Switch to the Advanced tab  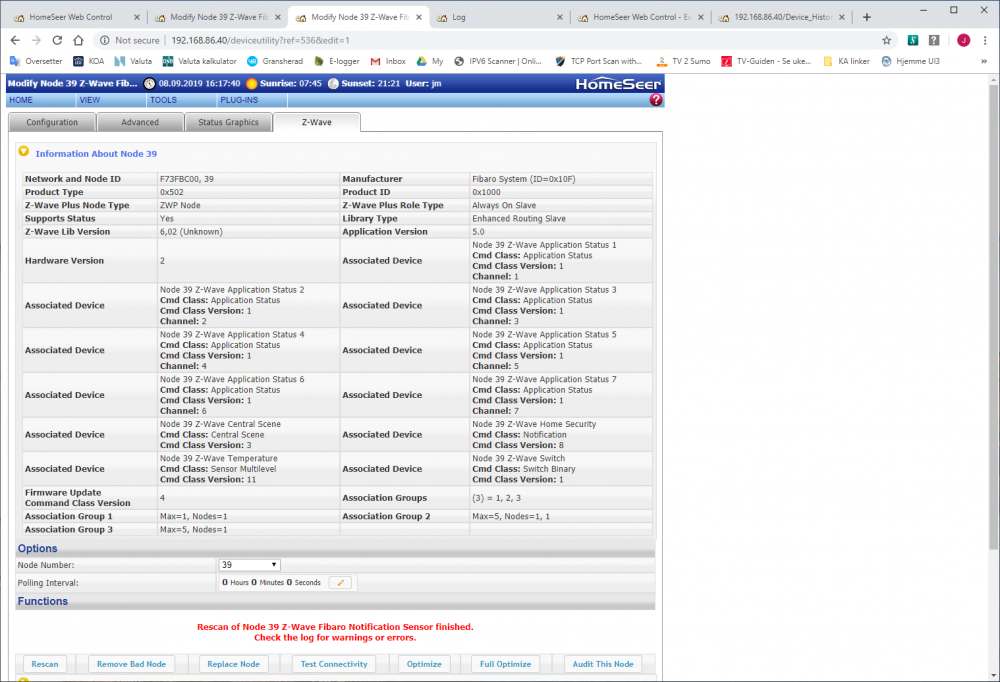tap(140, 122)
